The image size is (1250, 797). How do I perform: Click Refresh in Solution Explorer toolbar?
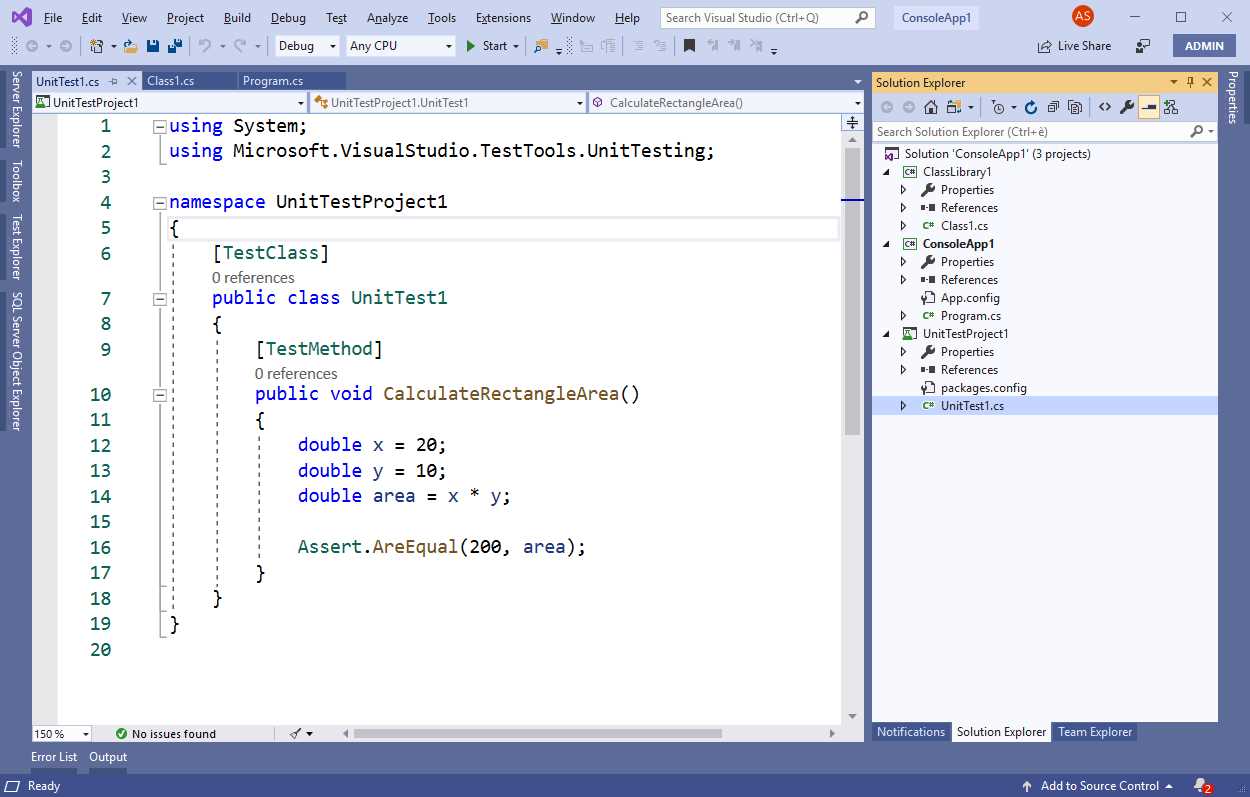(1031, 107)
